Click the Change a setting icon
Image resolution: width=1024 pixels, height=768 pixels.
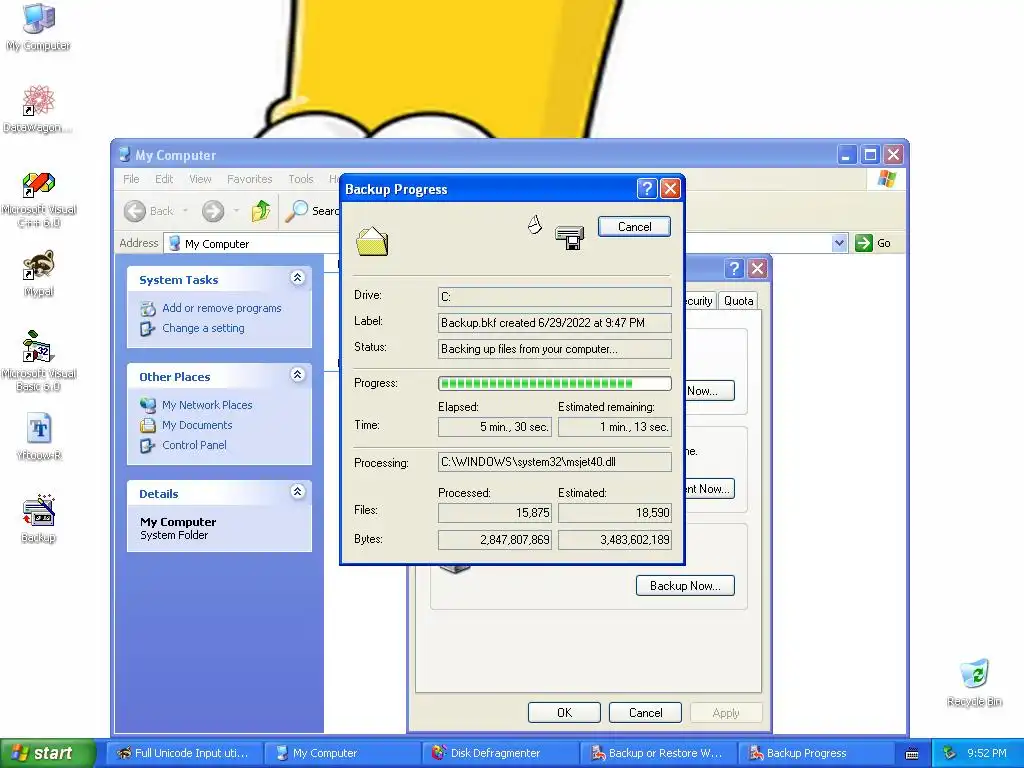(148, 328)
